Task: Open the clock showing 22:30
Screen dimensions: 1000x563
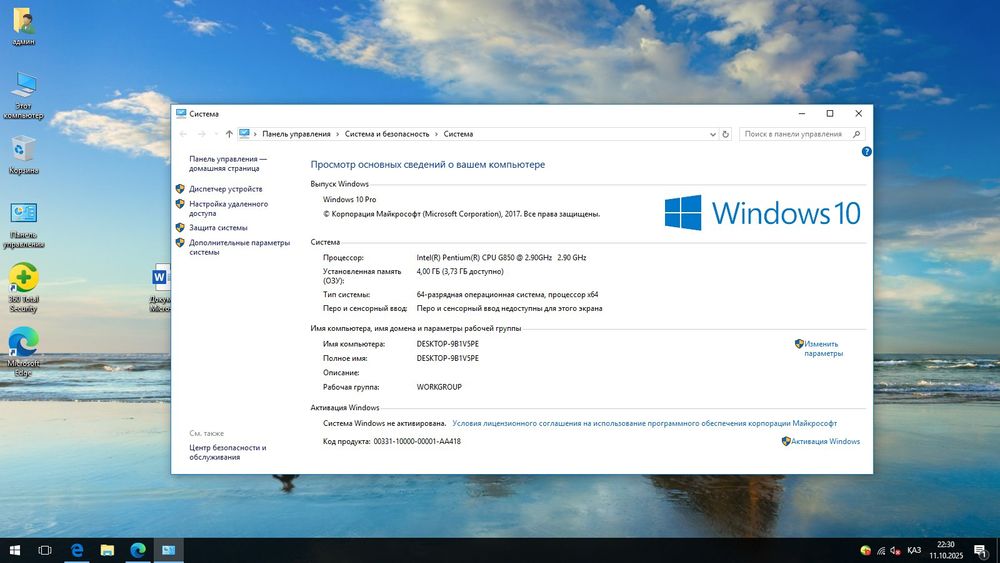Action: click(x=946, y=550)
